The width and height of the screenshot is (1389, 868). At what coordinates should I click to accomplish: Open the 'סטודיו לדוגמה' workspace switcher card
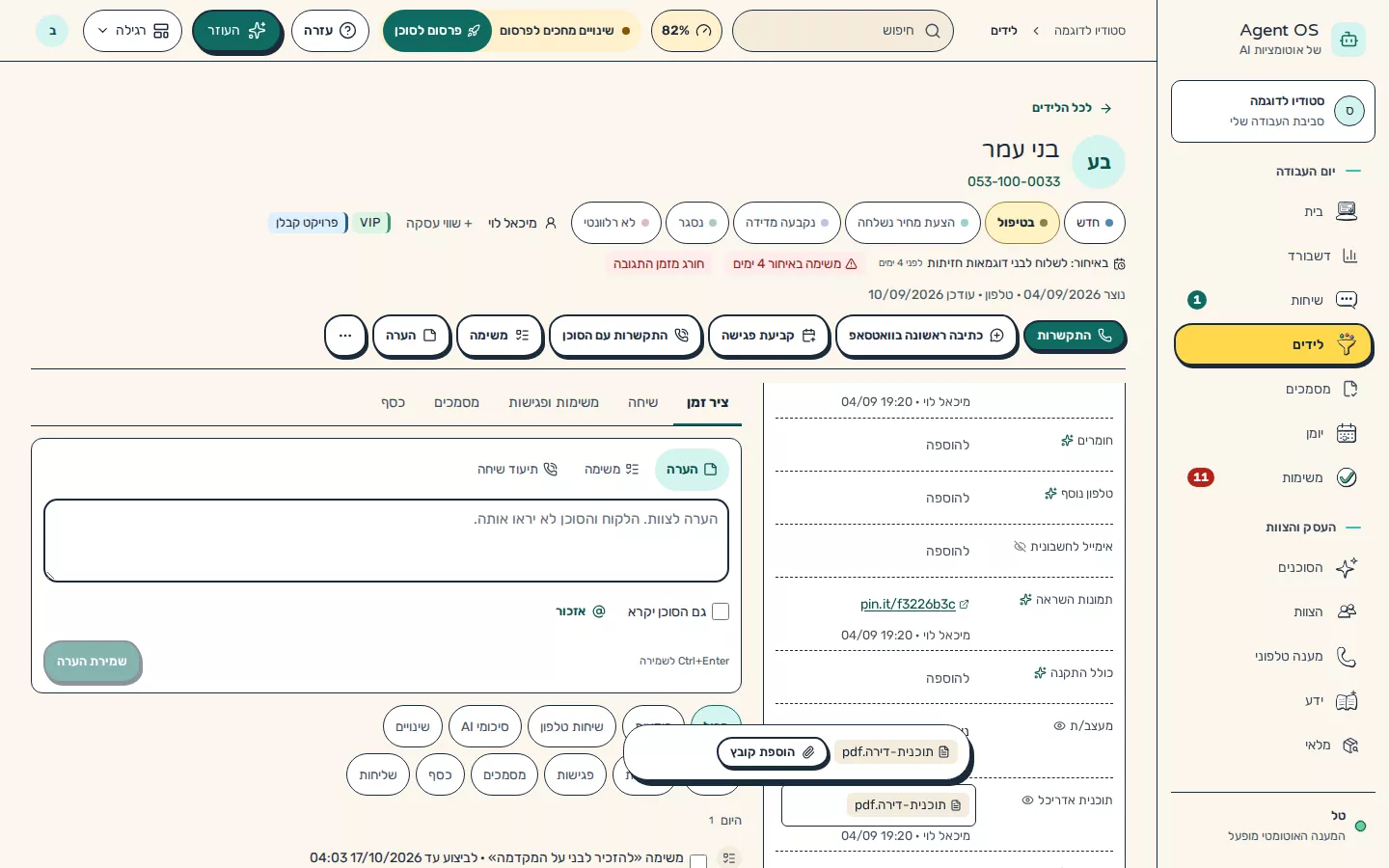pos(1273,111)
